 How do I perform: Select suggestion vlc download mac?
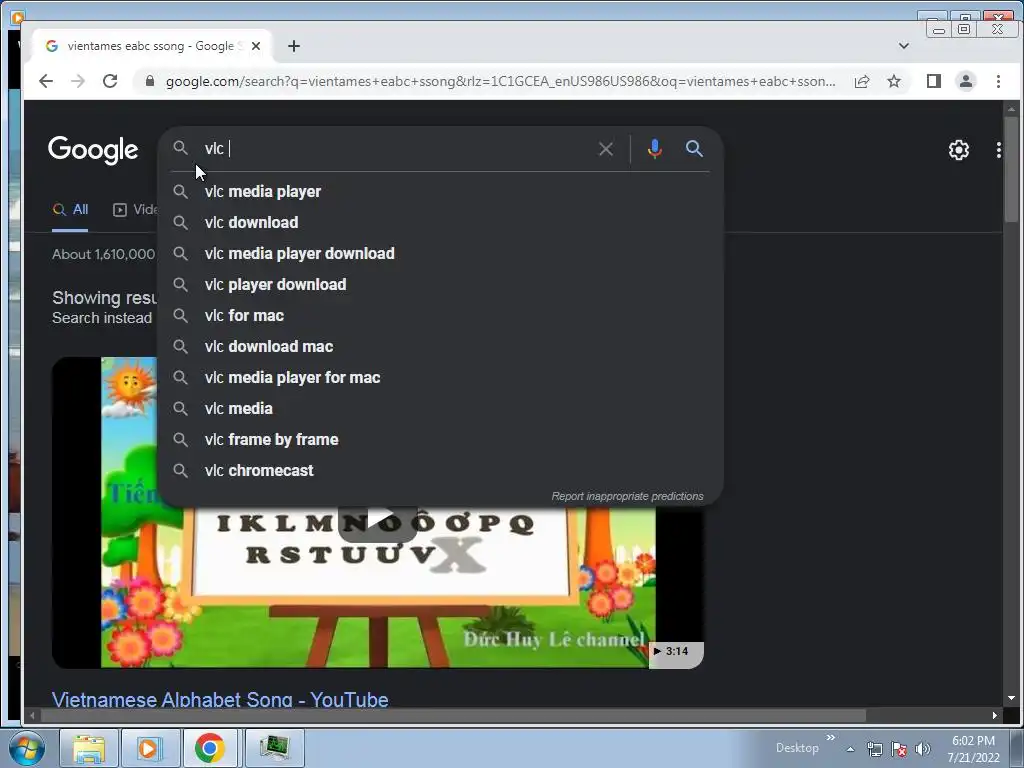(x=441, y=347)
